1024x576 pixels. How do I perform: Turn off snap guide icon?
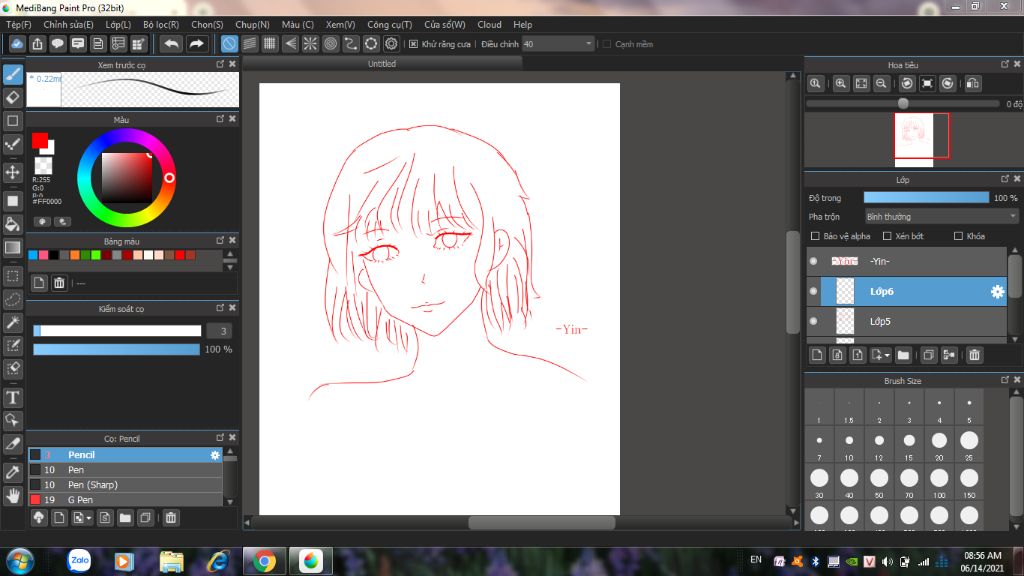[x=229, y=44]
